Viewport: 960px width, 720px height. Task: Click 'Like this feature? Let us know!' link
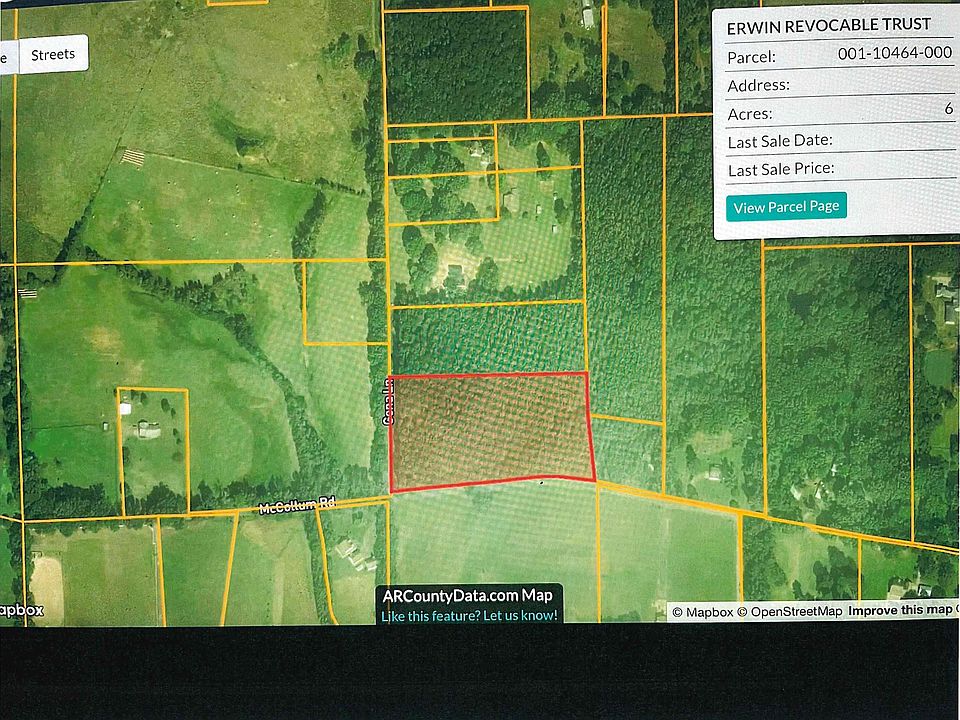469,615
